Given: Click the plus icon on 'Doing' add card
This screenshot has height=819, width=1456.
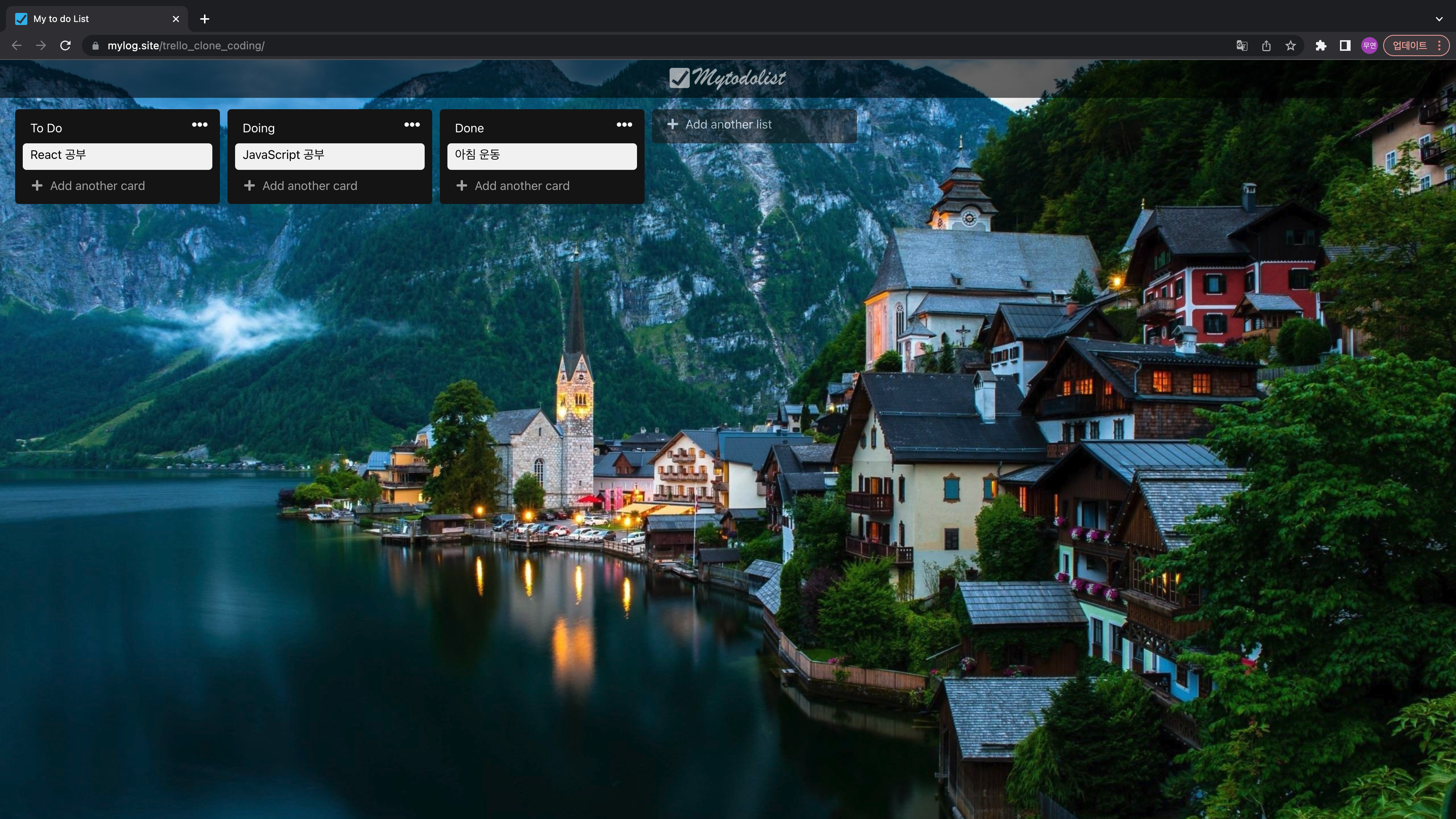Looking at the screenshot, I should [249, 185].
